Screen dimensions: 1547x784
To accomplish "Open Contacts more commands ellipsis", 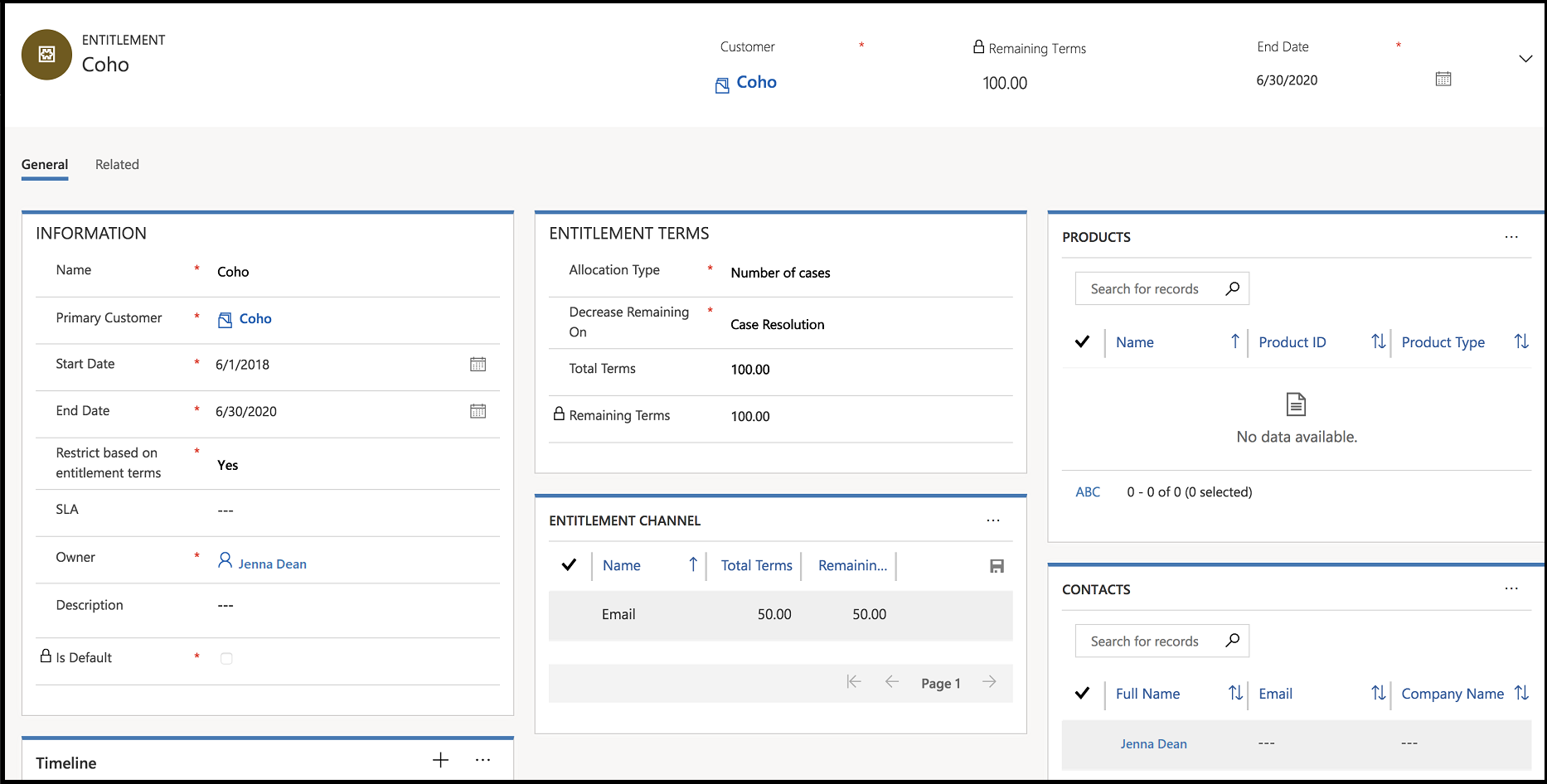I will (1511, 589).
